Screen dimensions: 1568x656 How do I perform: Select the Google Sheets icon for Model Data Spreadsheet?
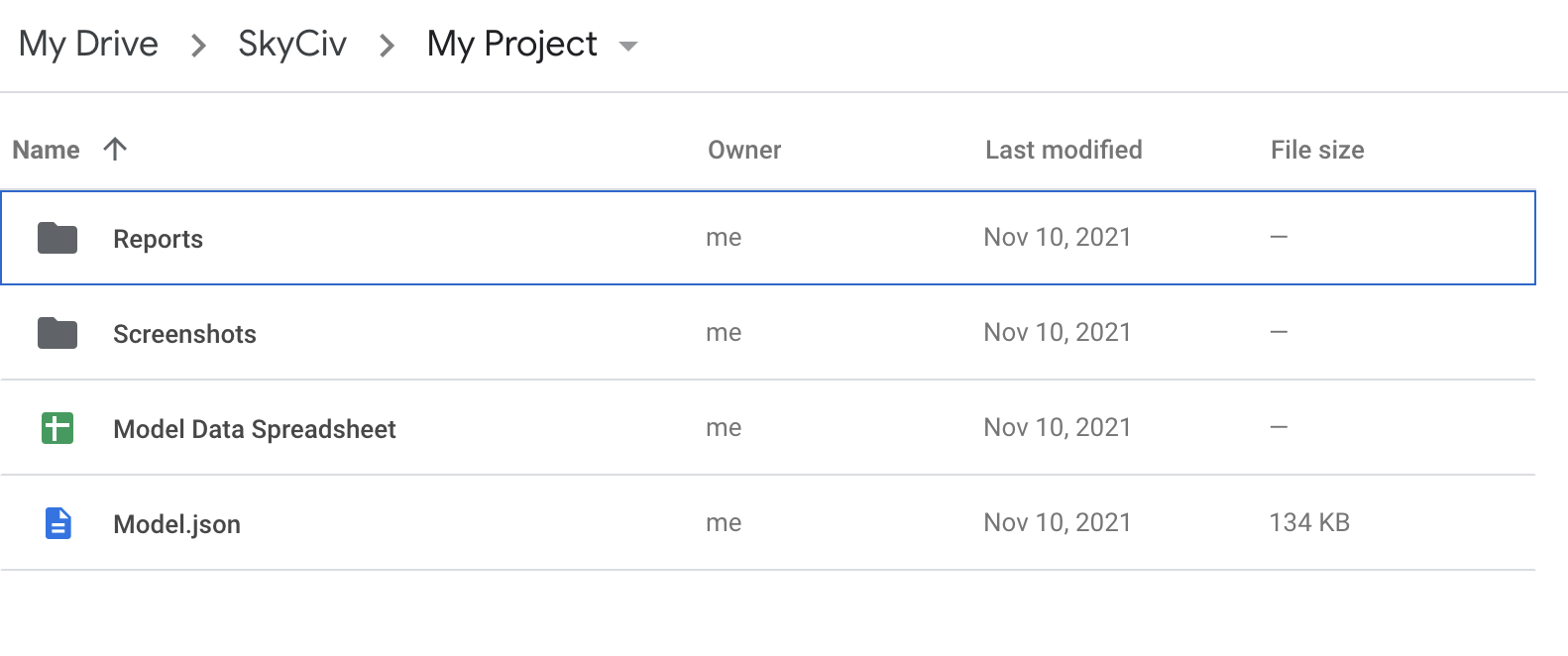pyautogui.click(x=56, y=427)
